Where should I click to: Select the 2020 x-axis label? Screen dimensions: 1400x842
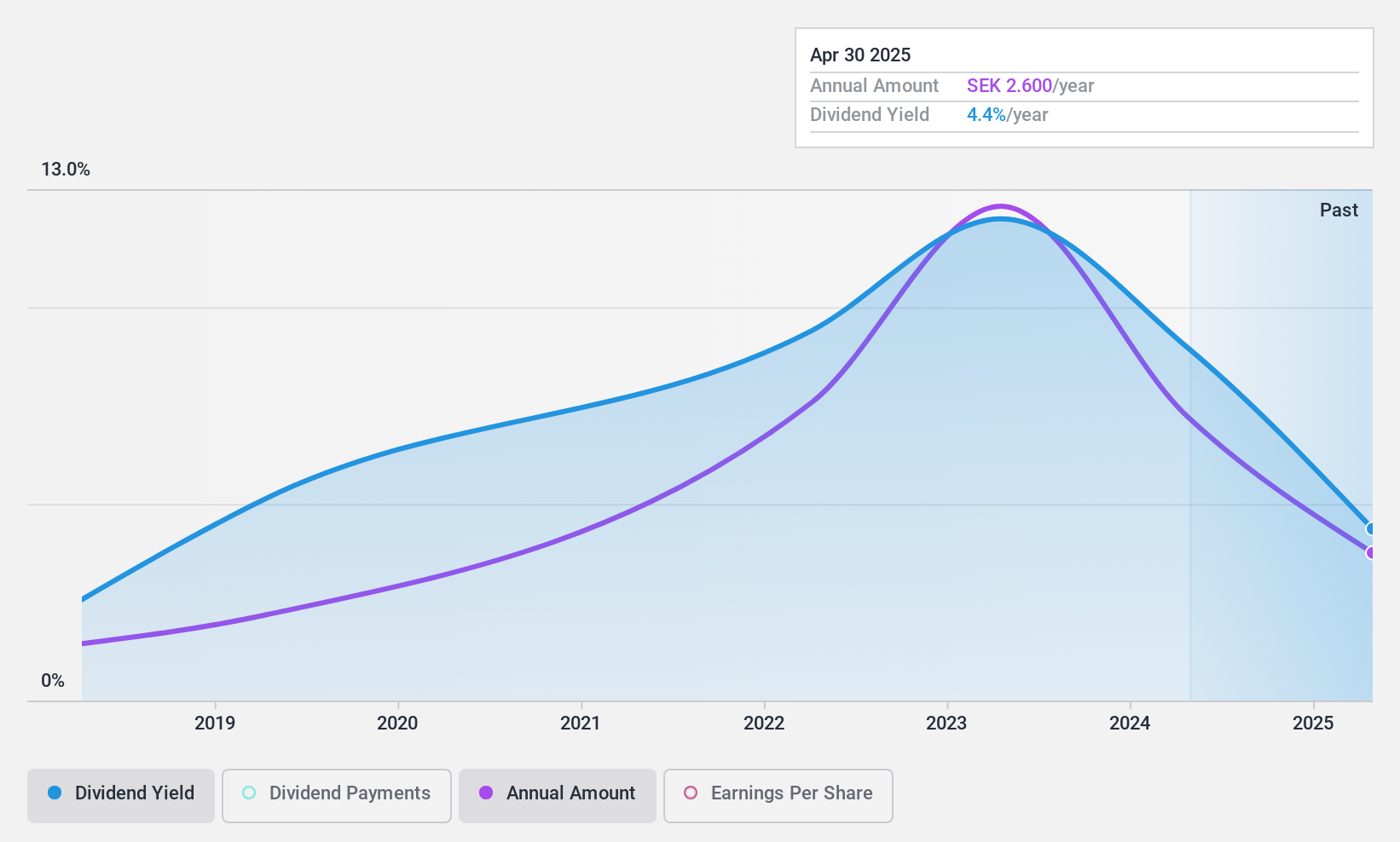(397, 724)
